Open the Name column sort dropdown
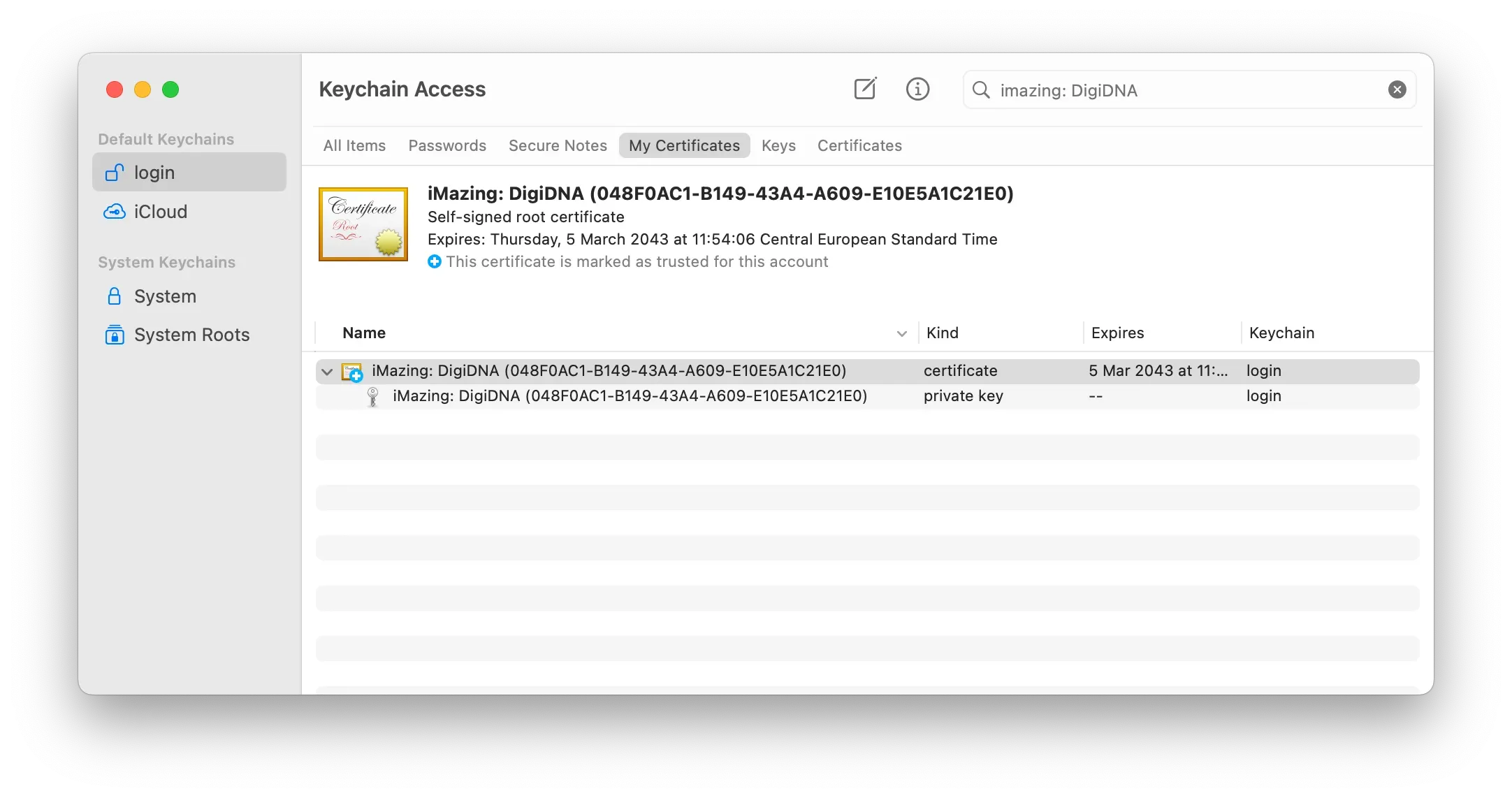1512x798 pixels. click(x=901, y=333)
